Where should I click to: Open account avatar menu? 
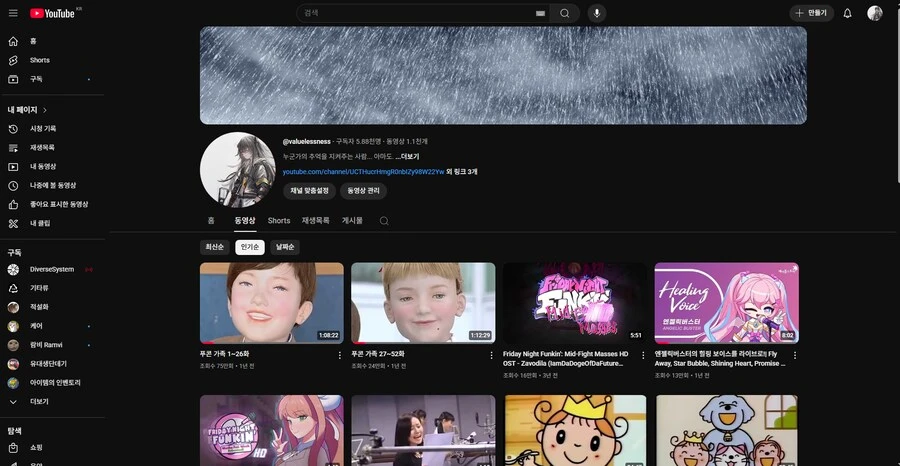[875, 13]
